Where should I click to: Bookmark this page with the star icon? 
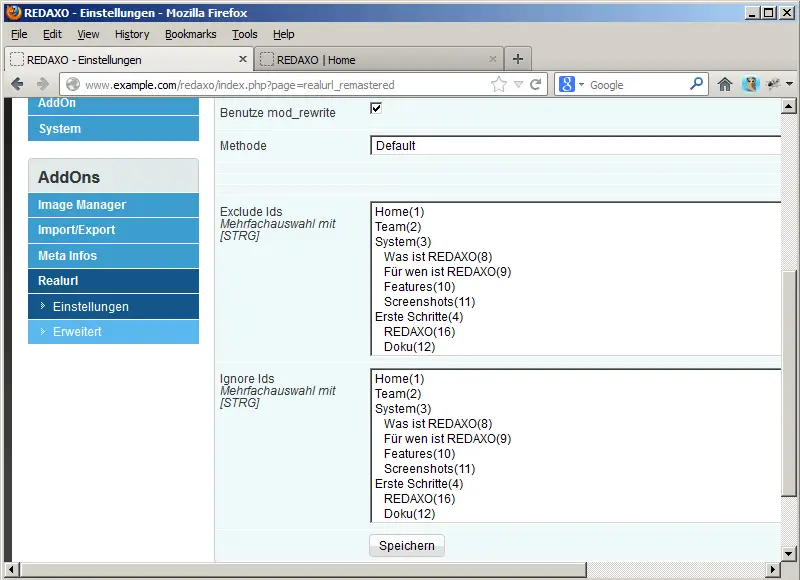click(x=499, y=84)
